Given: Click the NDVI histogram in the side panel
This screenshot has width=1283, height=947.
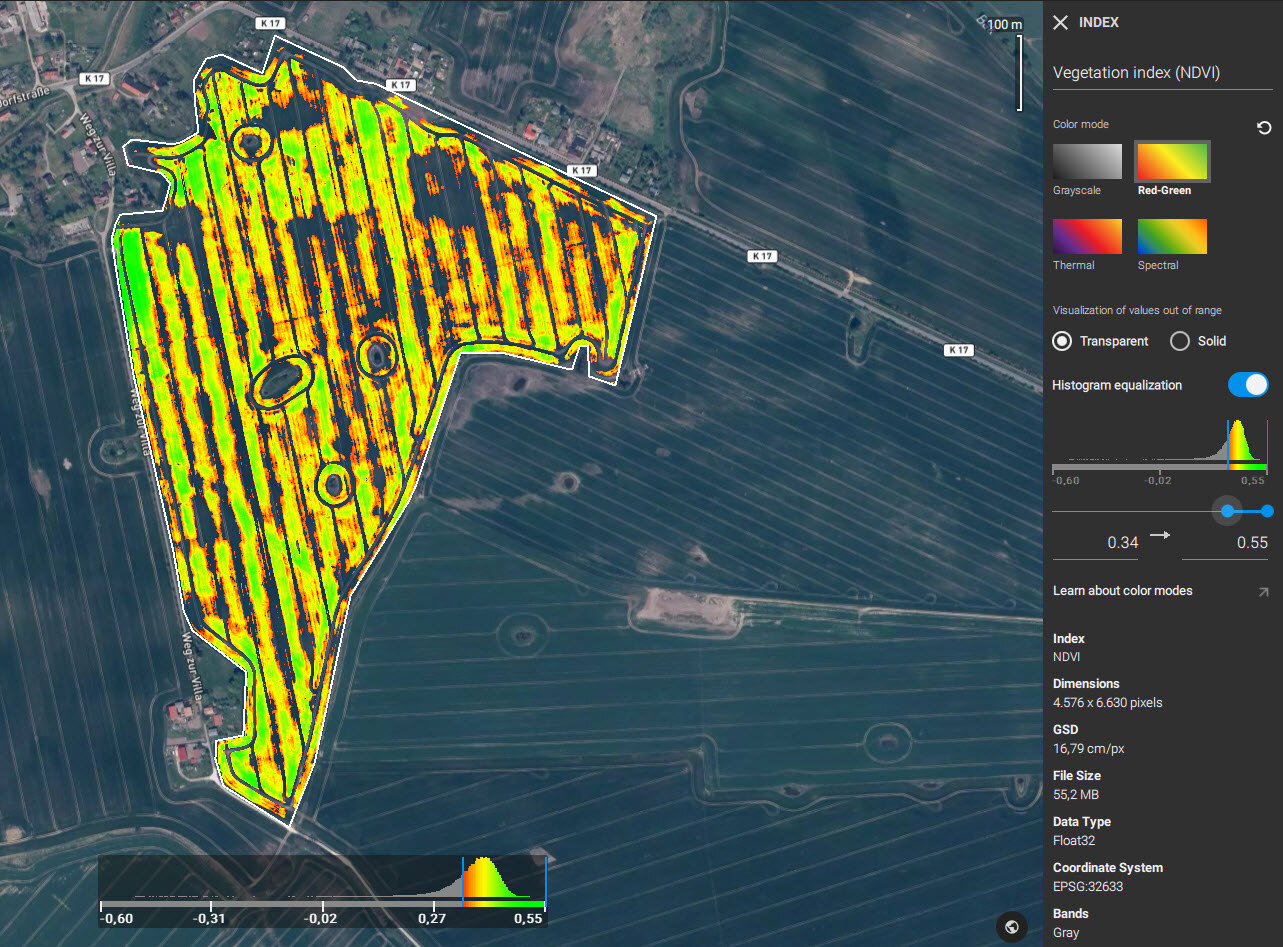Looking at the screenshot, I should pyautogui.click(x=1160, y=450).
